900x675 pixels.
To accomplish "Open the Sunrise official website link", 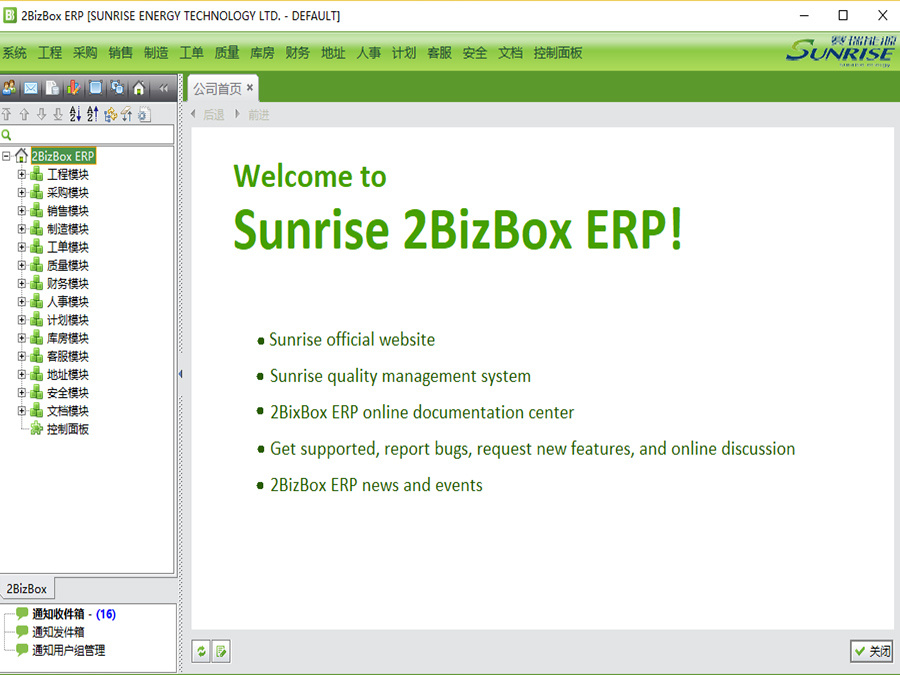I will 352,339.
